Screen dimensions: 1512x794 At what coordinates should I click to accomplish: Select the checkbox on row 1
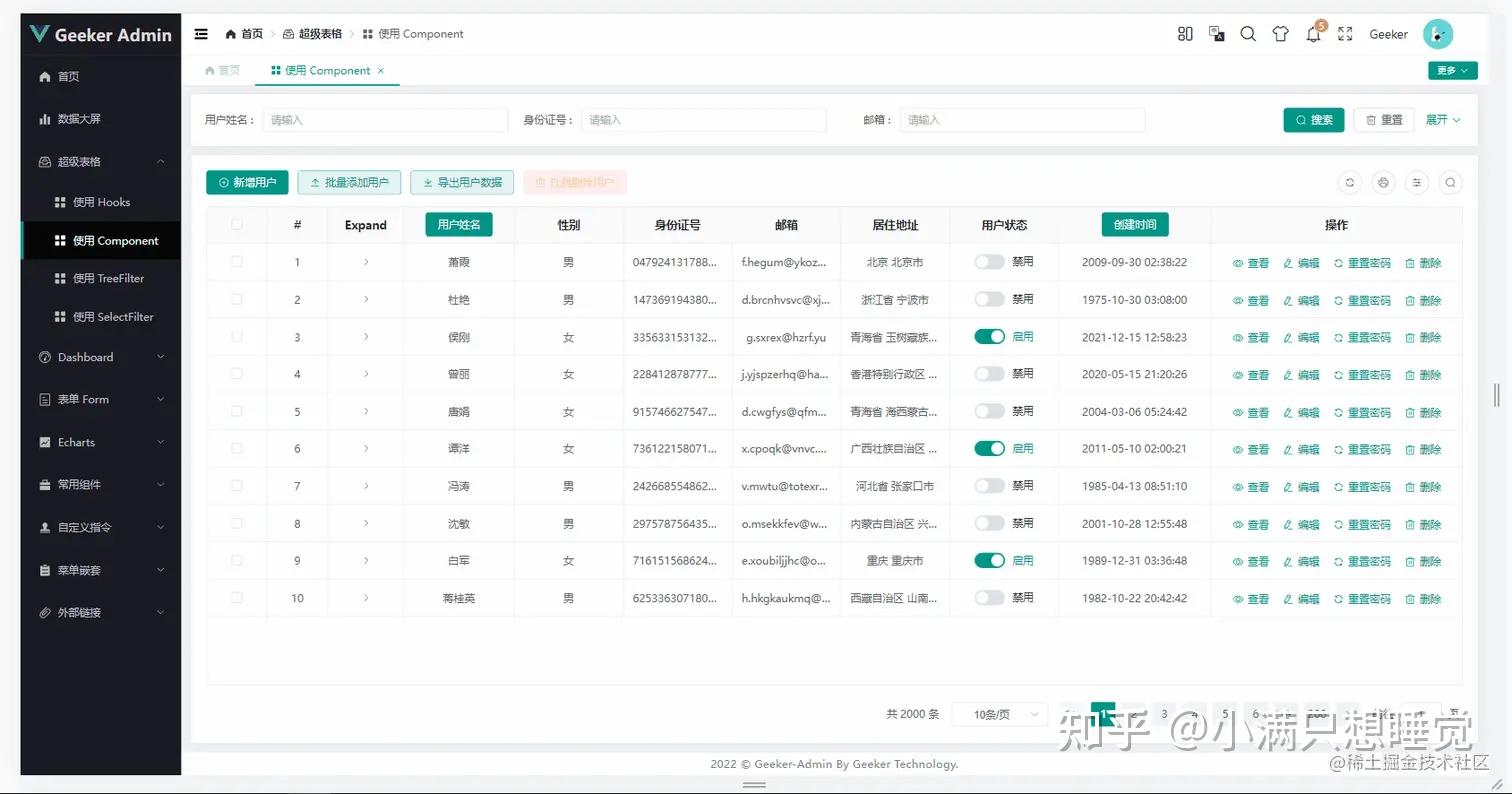click(x=236, y=261)
